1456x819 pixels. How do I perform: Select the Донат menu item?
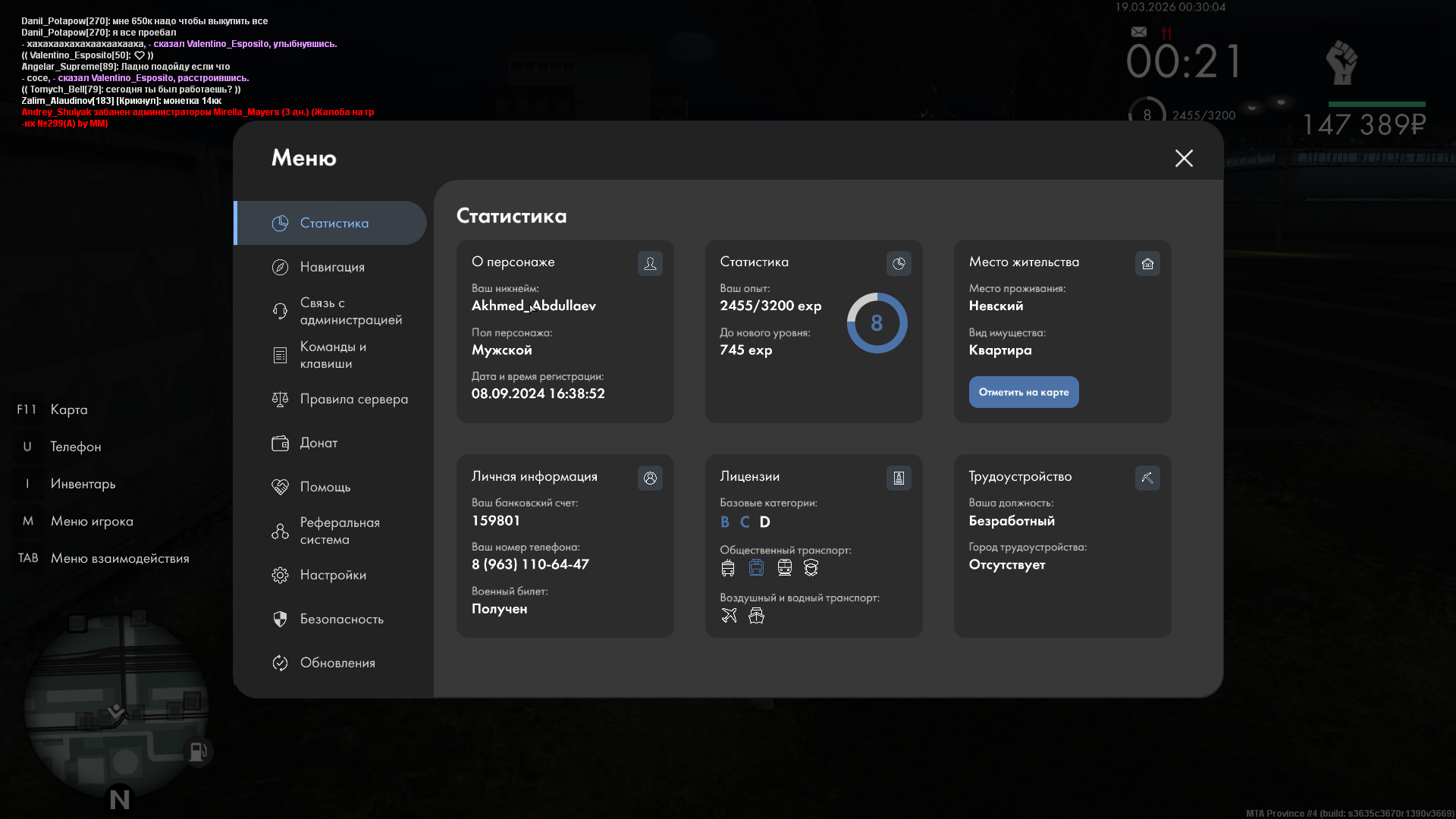[318, 443]
